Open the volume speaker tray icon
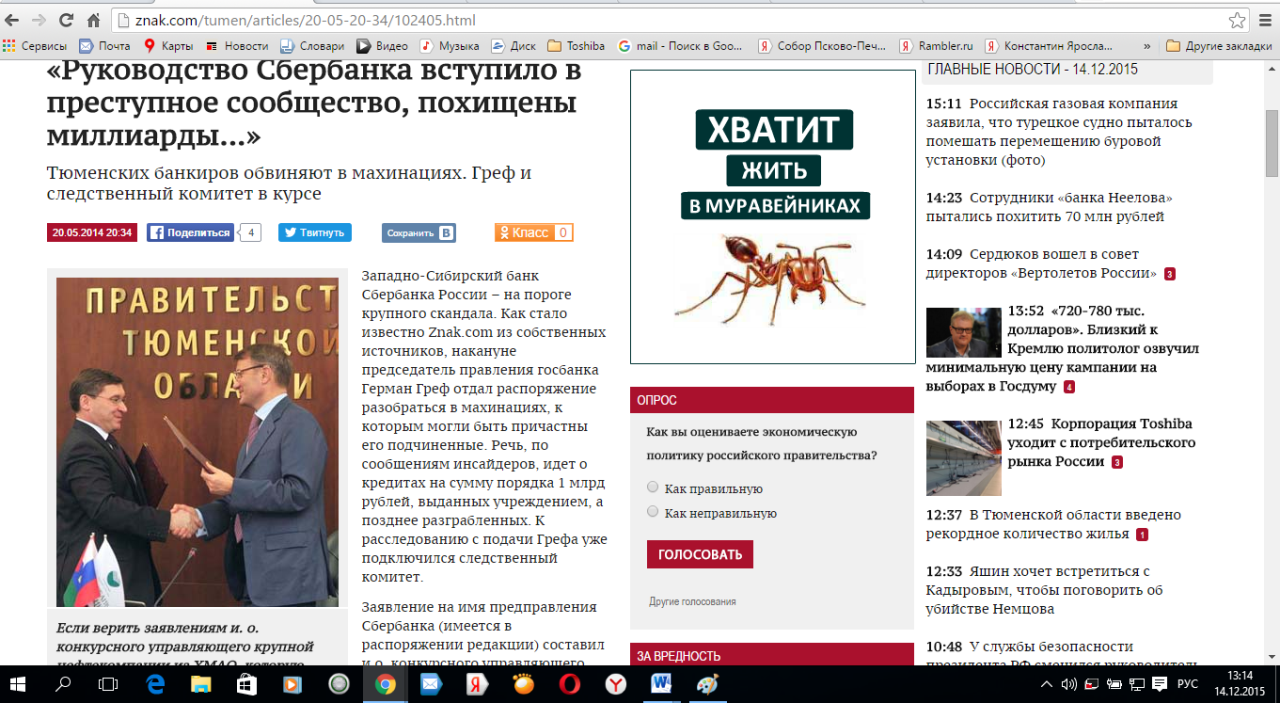This screenshot has height=703, width=1280. point(1068,685)
